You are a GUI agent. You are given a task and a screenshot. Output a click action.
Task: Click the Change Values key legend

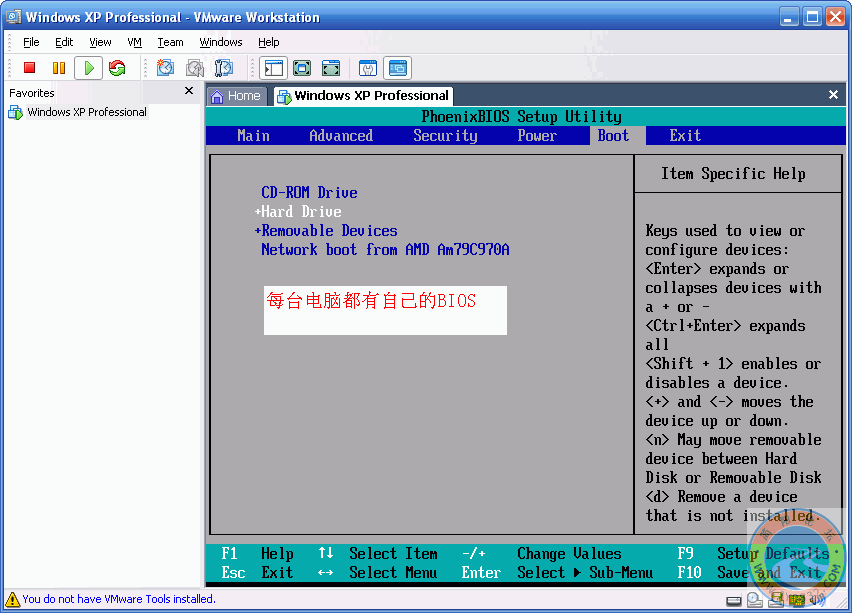point(542,554)
